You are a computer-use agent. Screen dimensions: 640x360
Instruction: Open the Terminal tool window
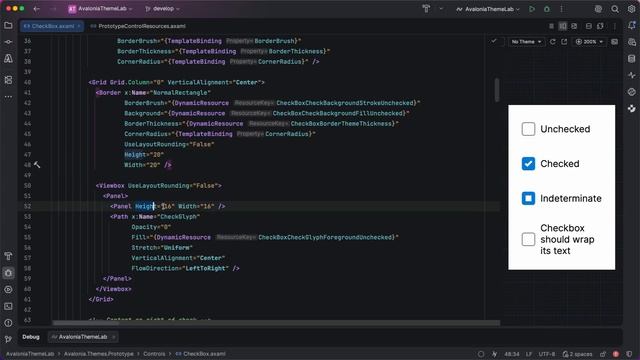click(8, 306)
